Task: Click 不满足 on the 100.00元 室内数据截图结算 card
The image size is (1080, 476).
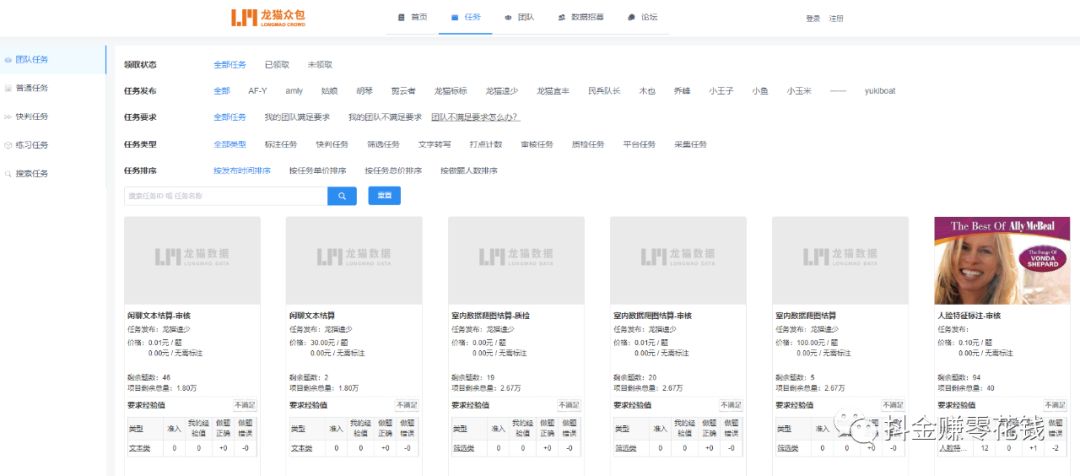Action: (893, 405)
